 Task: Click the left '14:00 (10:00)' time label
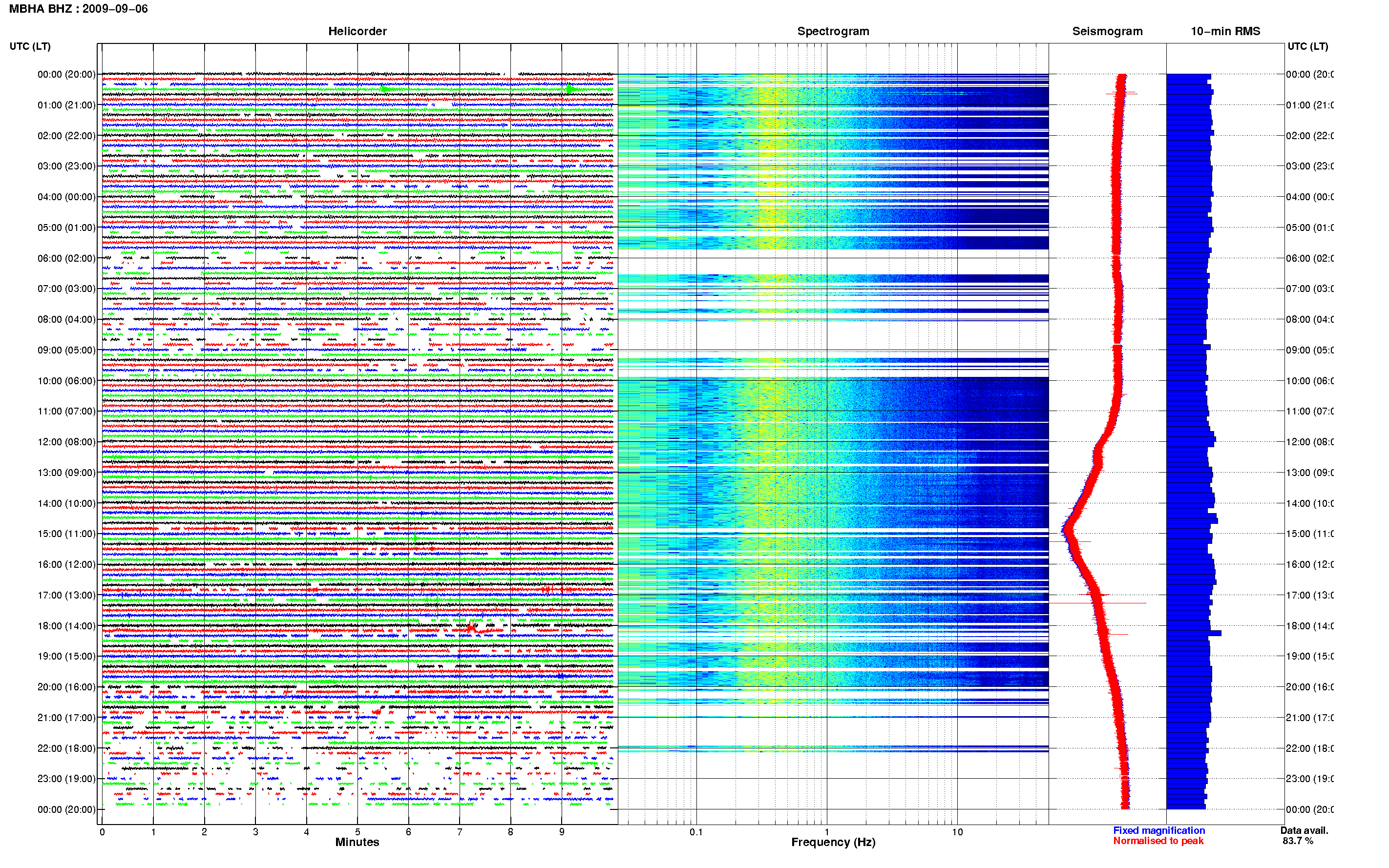[x=66, y=503]
